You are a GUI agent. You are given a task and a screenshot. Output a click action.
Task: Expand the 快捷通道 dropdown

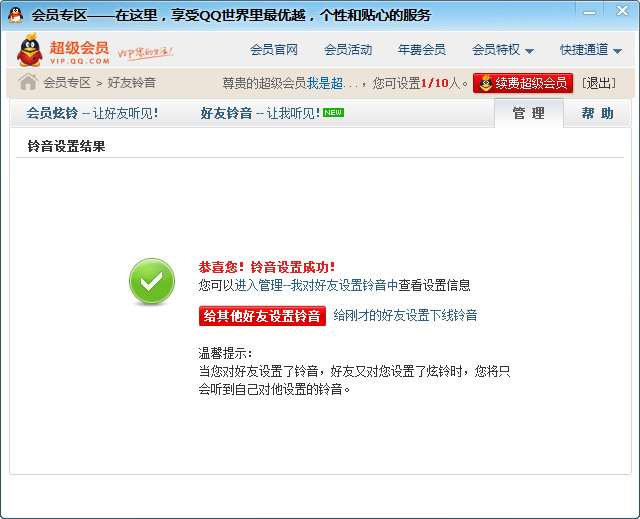click(x=591, y=50)
